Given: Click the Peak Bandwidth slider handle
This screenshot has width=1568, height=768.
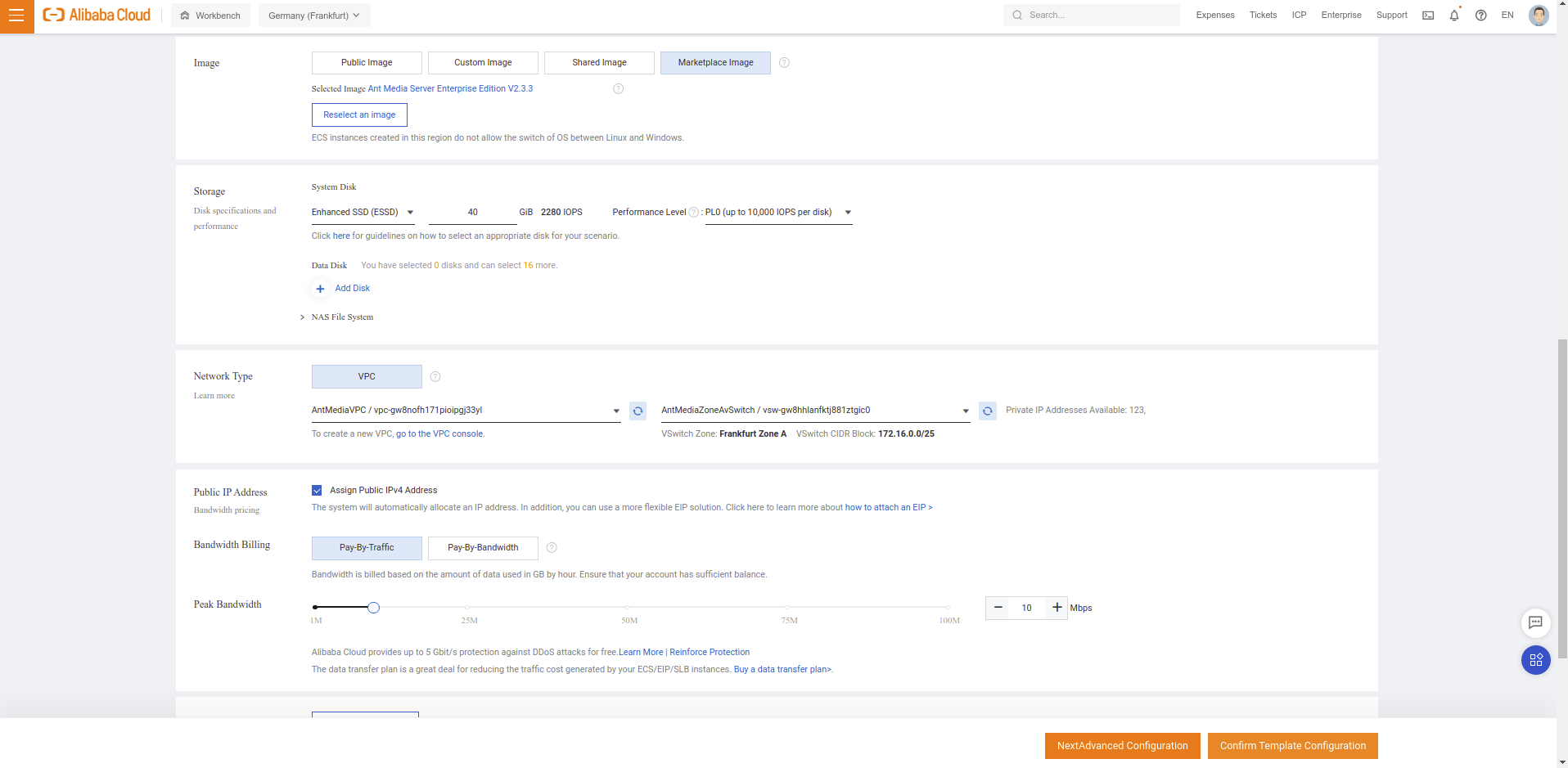Looking at the screenshot, I should tap(373, 608).
